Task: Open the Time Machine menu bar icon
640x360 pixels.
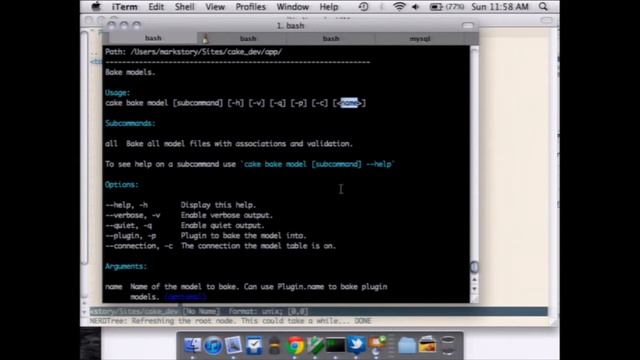Action: coord(363,7)
